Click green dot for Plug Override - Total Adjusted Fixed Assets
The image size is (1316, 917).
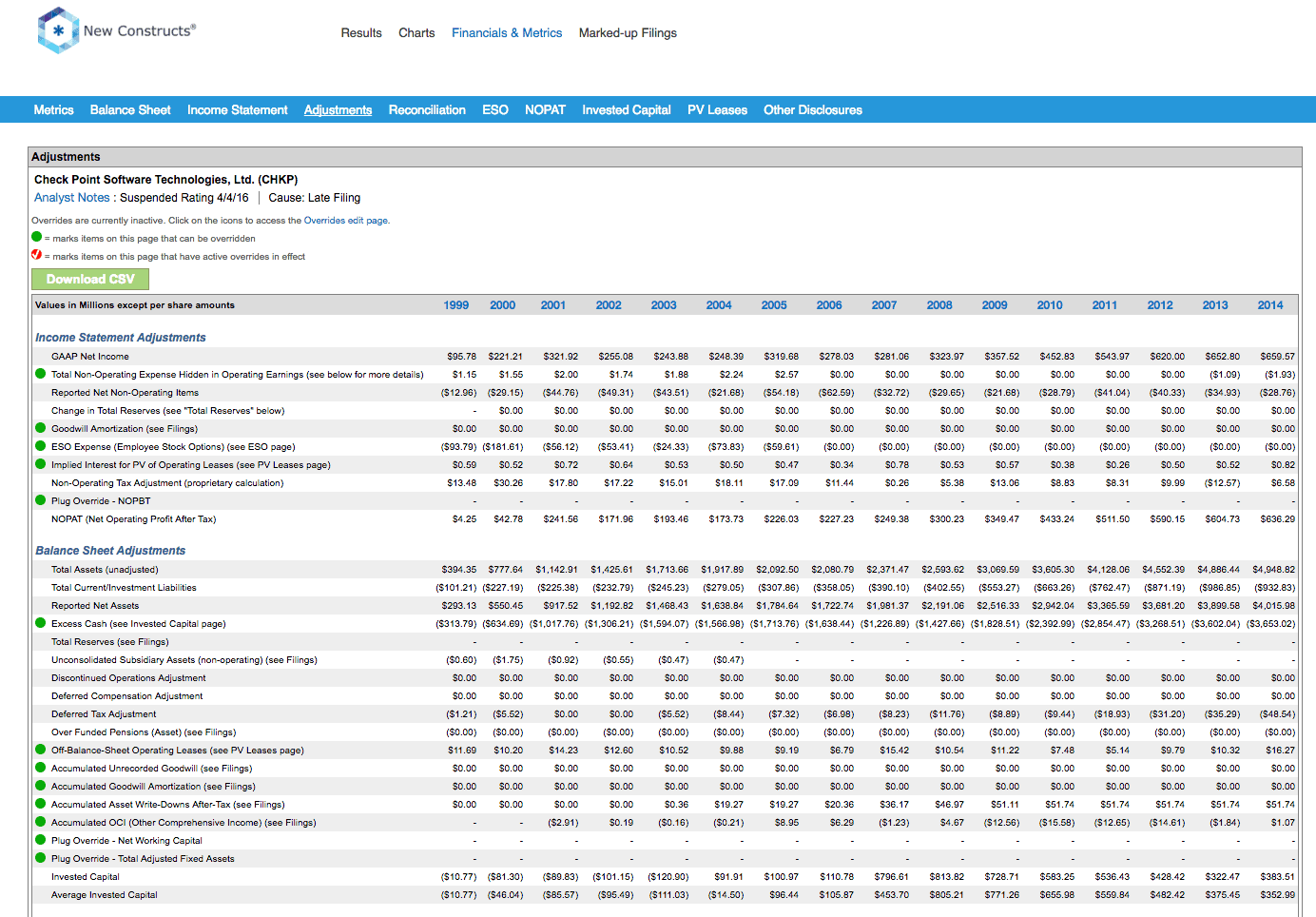[x=40, y=858]
